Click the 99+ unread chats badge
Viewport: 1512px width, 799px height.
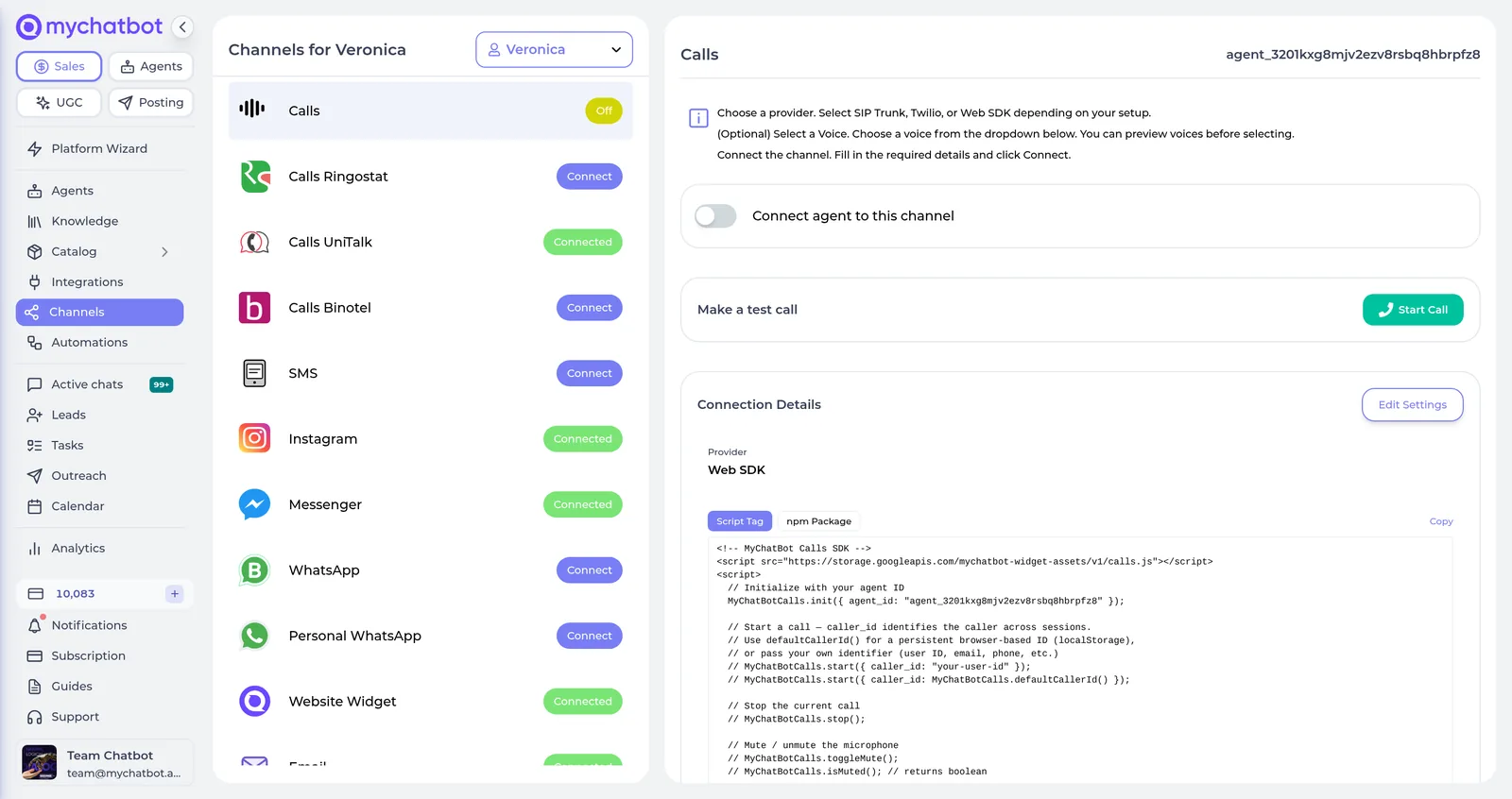(x=162, y=384)
